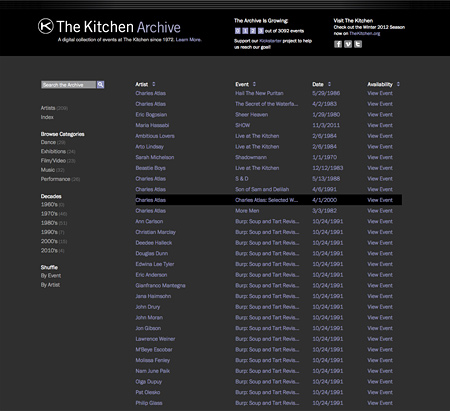View Event for Molissa Fenley row

point(380,360)
